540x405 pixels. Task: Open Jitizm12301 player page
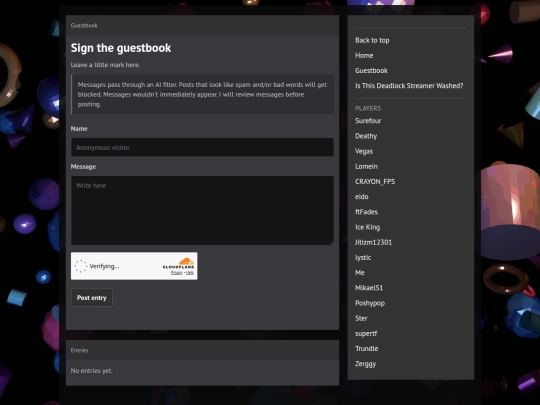tap(373, 242)
